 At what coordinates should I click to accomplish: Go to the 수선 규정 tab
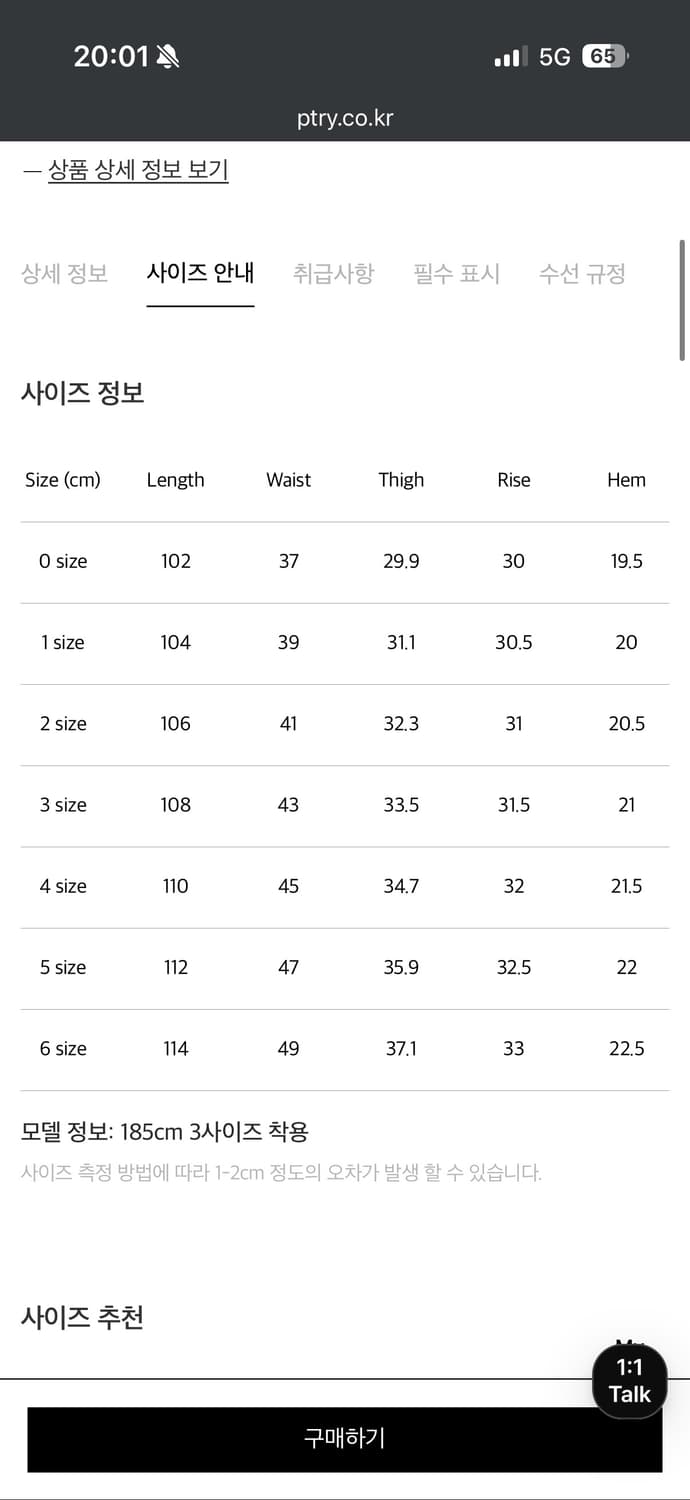[x=582, y=273]
